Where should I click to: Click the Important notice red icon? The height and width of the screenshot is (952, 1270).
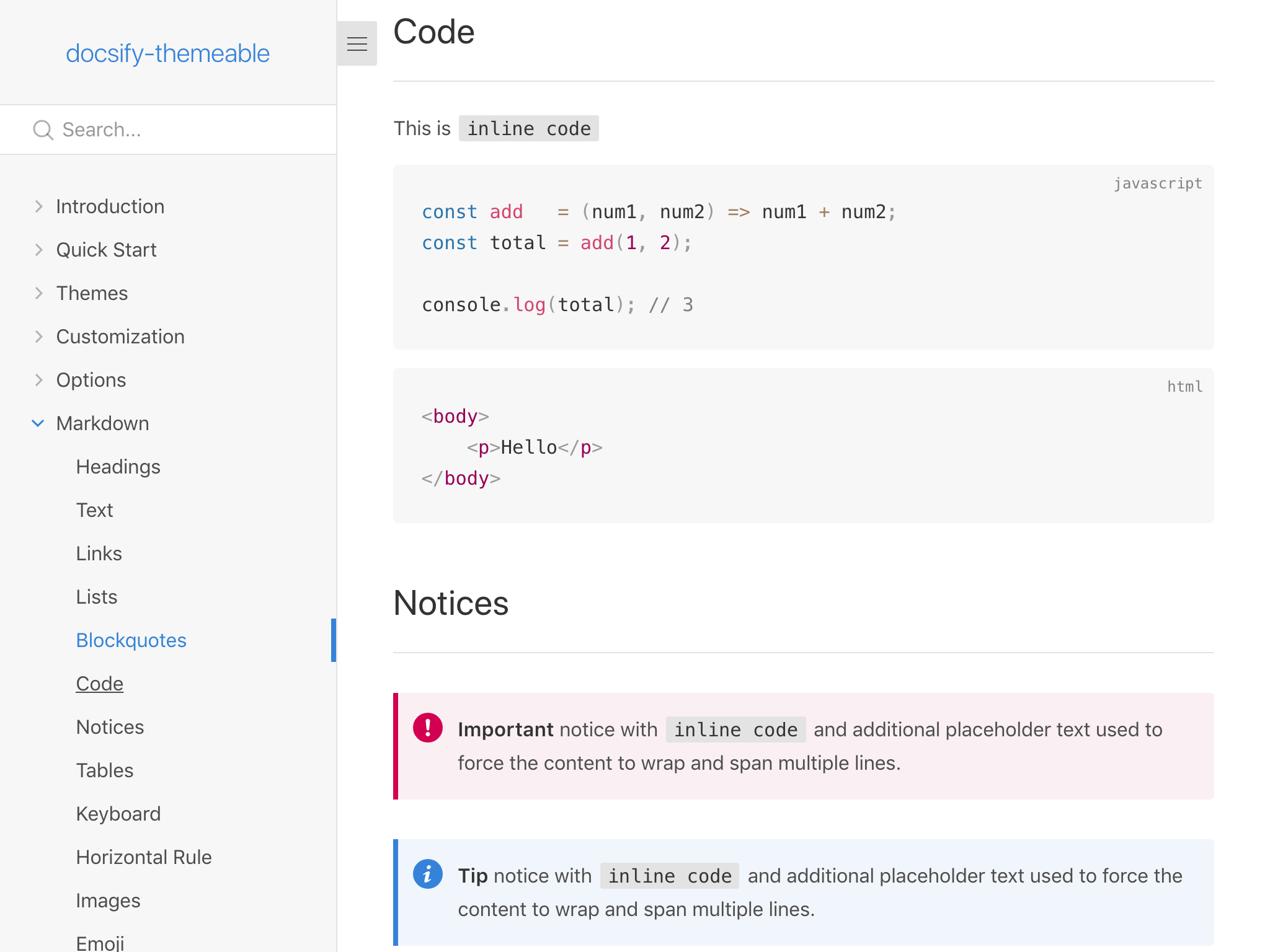coord(427,728)
